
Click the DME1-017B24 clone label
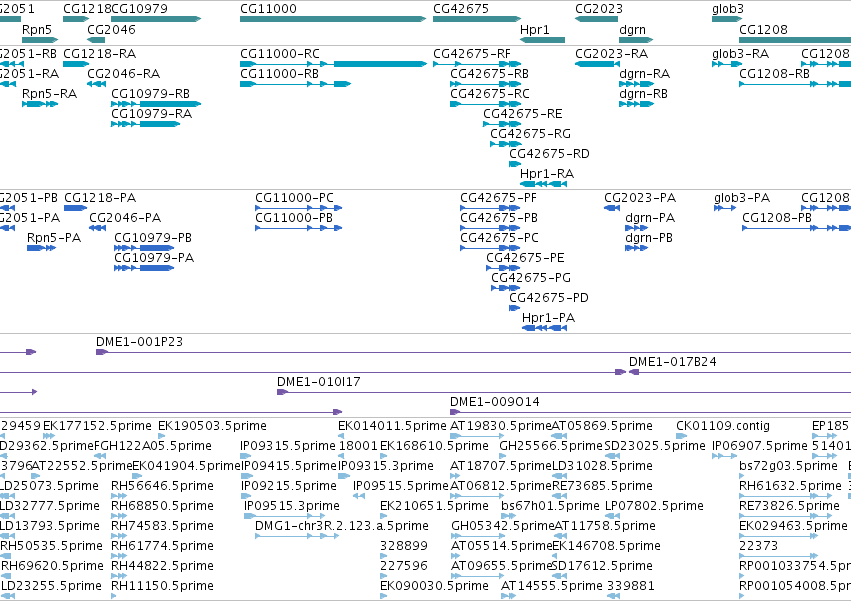(x=672, y=362)
